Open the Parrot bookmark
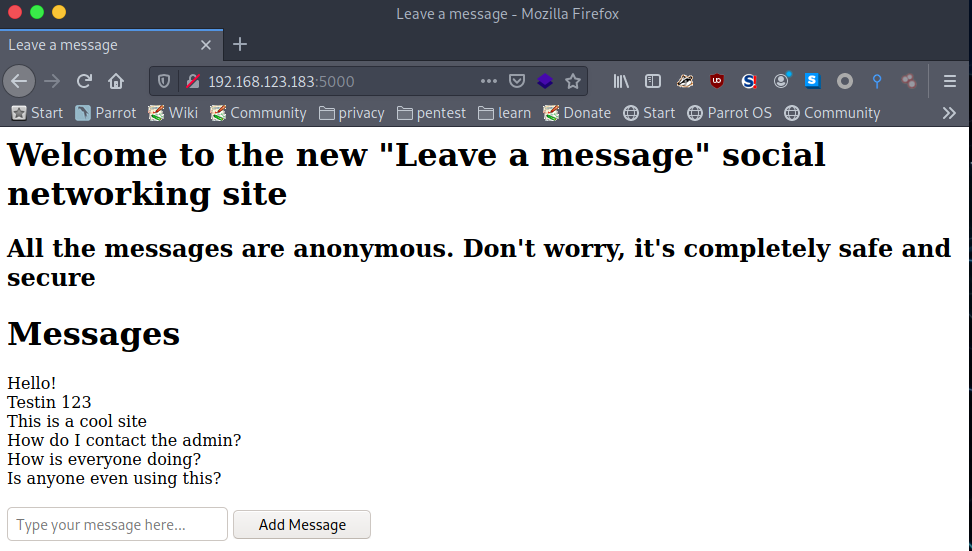972x551 pixels. pos(105,113)
